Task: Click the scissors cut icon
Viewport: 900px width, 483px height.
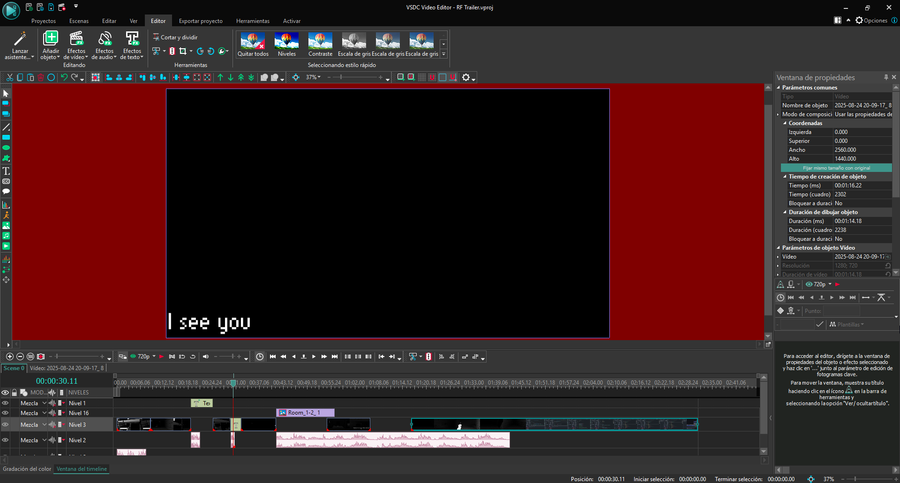Action: (x=10, y=78)
